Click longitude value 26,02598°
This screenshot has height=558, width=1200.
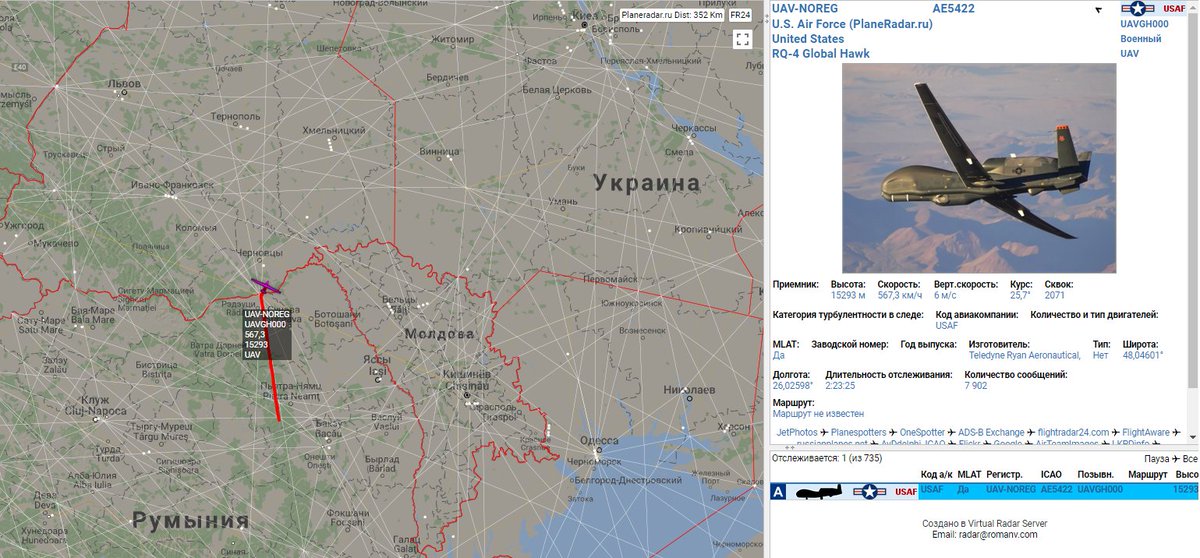click(793, 385)
